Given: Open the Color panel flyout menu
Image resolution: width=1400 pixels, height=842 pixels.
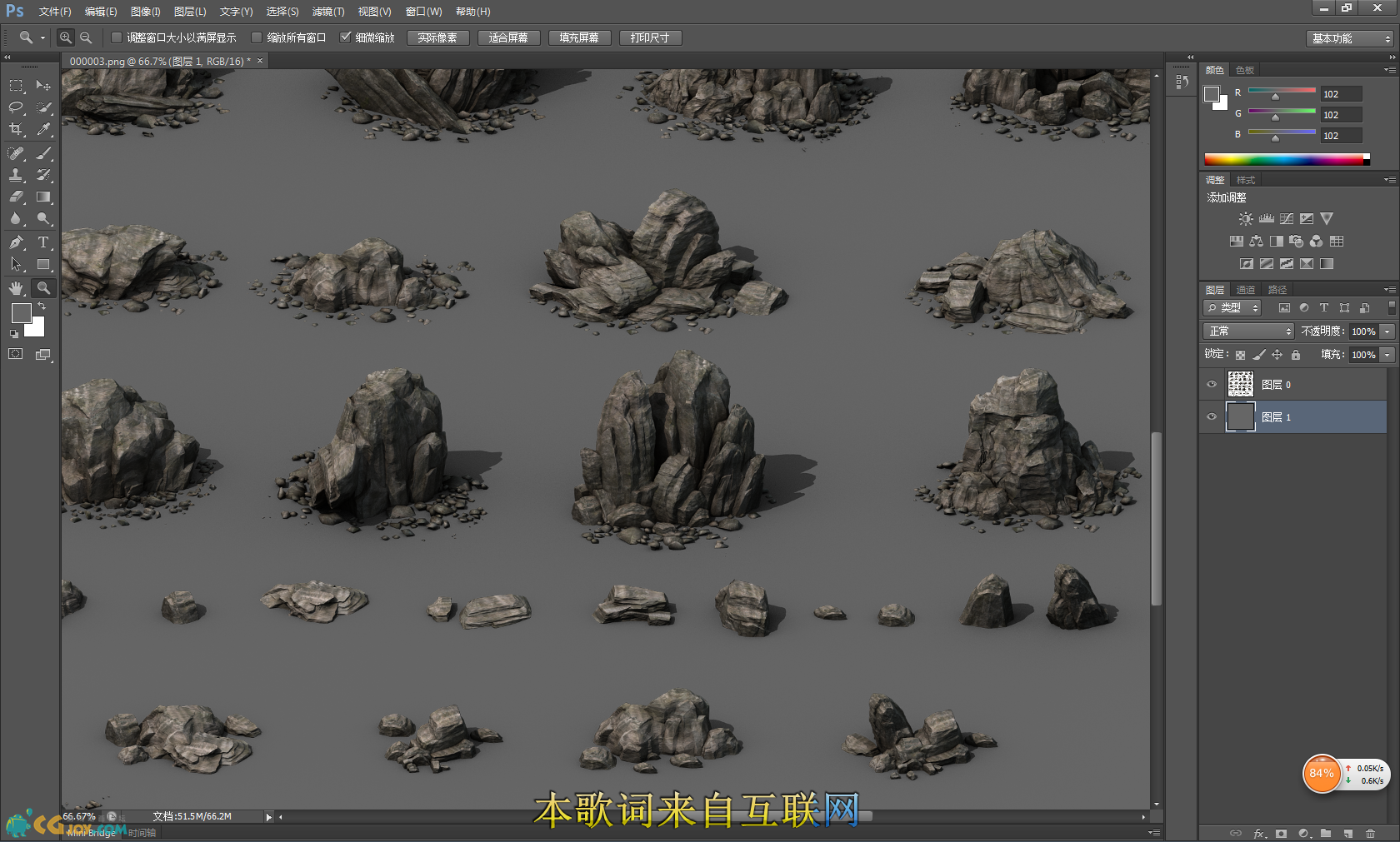Looking at the screenshot, I should (1389, 70).
